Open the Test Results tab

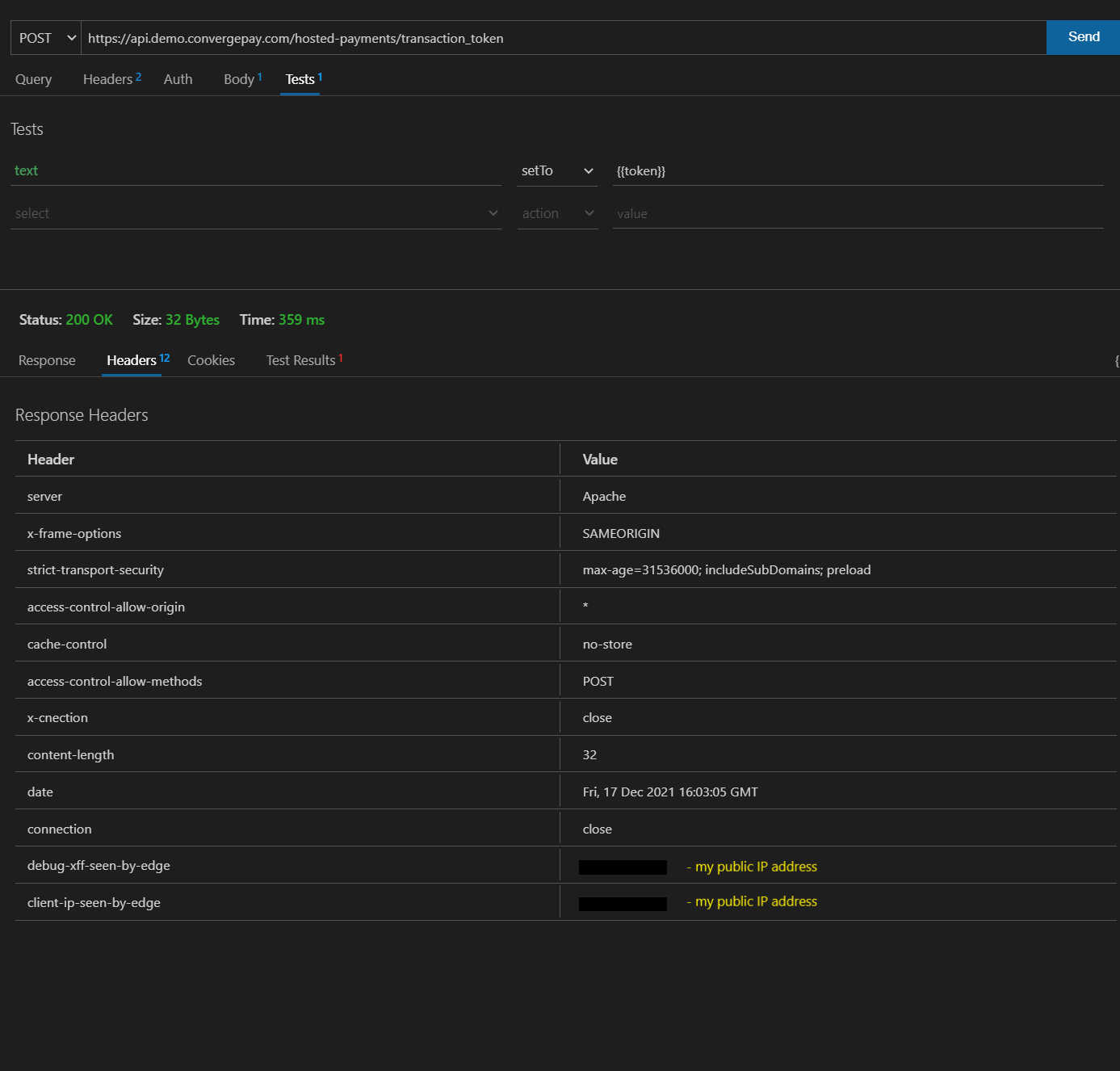point(300,360)
